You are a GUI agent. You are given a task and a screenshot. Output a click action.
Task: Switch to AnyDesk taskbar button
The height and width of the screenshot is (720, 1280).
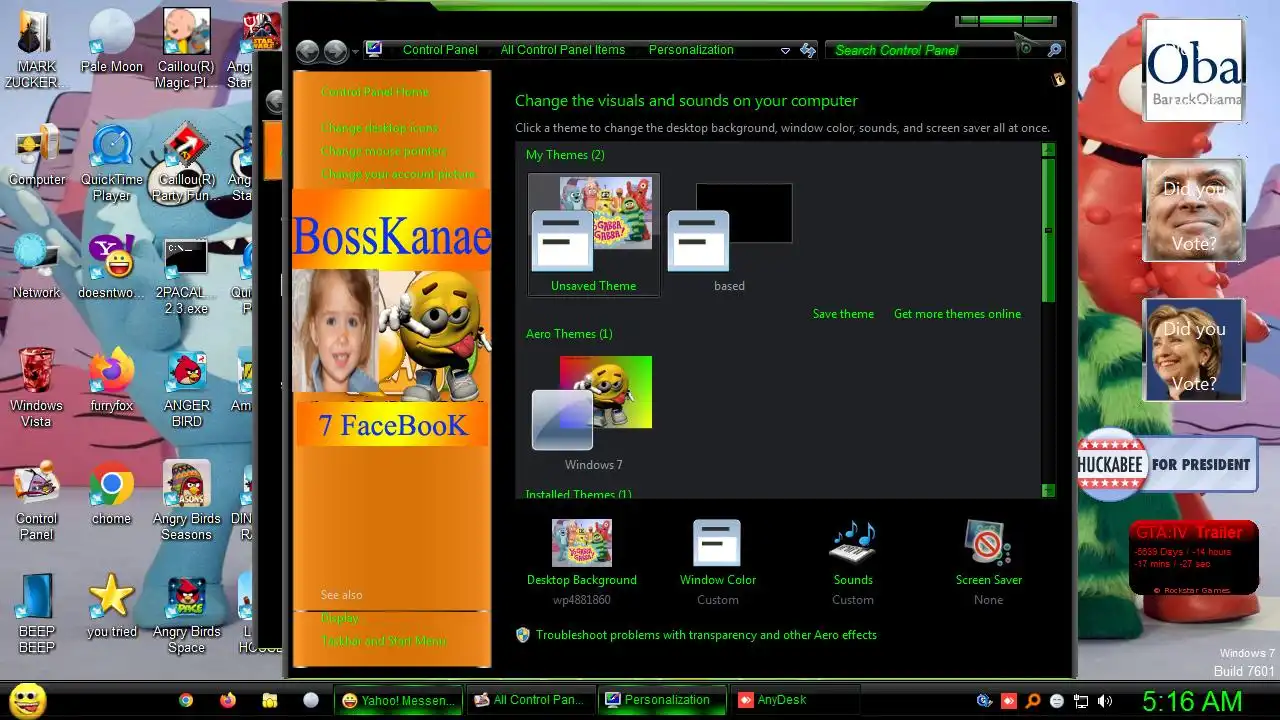click(793, 700)
